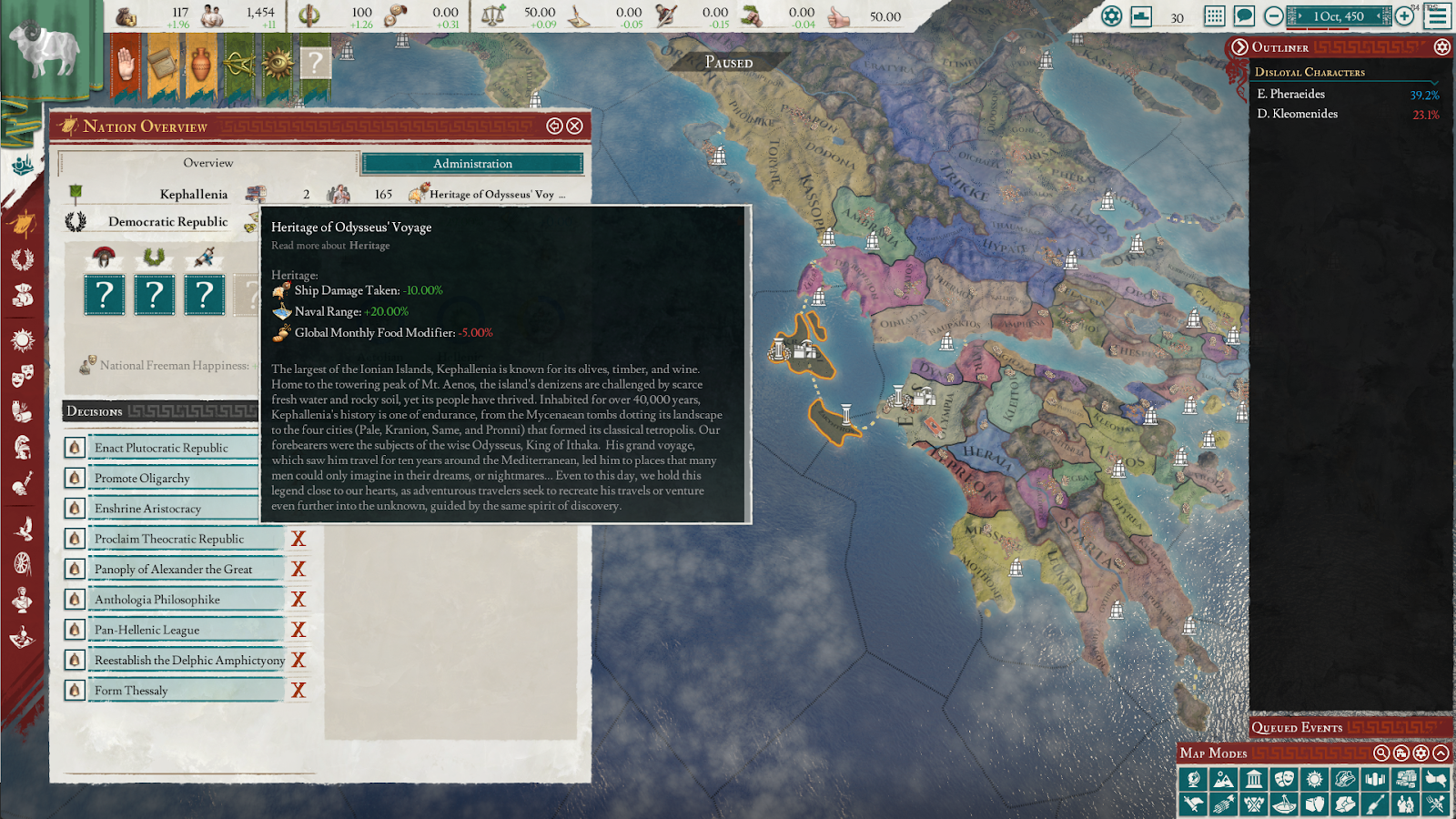The image size is (1456, 819).
Task: Select the crossed axes map mode
Action: click(x=1254, y=804)
